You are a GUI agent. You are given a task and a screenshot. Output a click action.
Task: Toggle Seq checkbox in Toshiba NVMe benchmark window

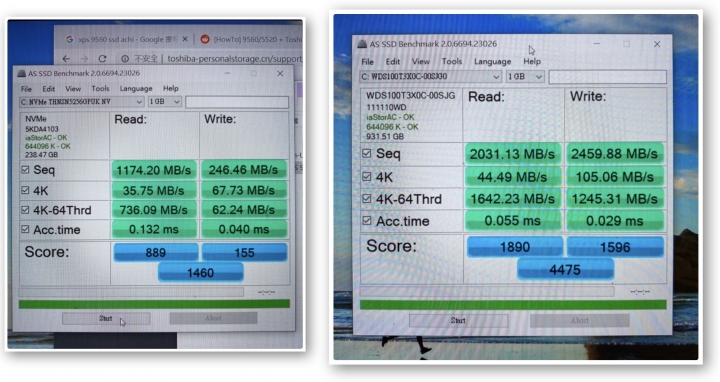(x=25, y=170)
